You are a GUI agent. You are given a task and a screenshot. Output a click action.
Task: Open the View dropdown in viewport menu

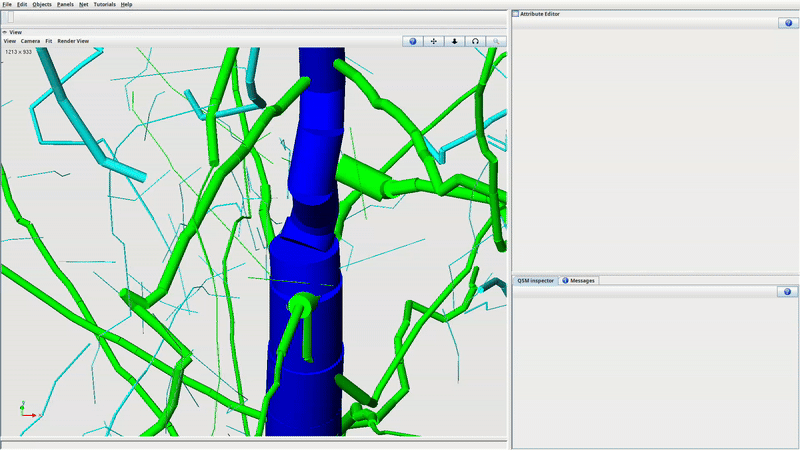(9, 41)
